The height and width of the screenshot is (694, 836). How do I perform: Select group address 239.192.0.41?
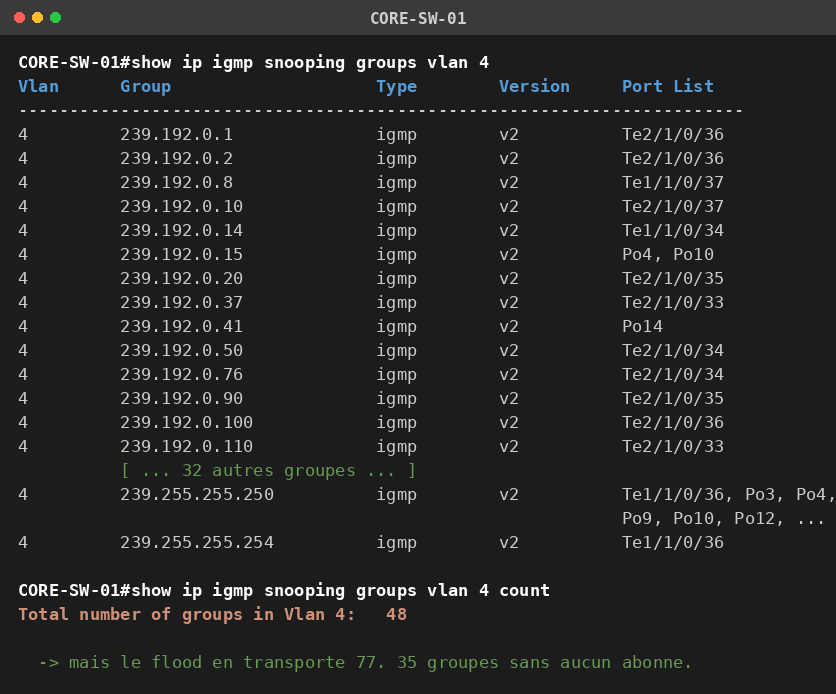pos(181,326)
